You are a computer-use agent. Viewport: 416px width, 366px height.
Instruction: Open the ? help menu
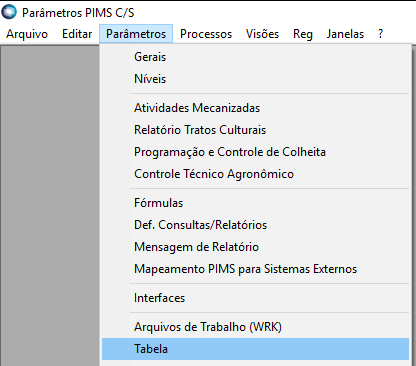click(381, 34)
